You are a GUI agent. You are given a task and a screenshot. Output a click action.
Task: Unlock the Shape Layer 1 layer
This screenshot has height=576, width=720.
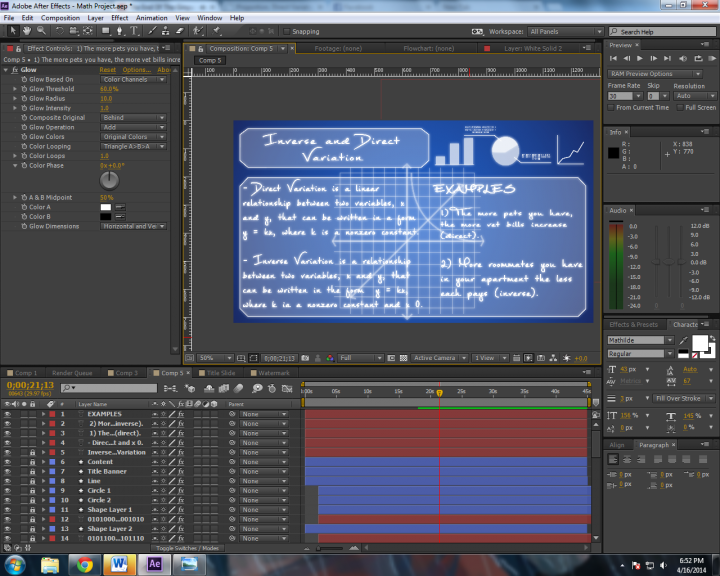(33, 509)
